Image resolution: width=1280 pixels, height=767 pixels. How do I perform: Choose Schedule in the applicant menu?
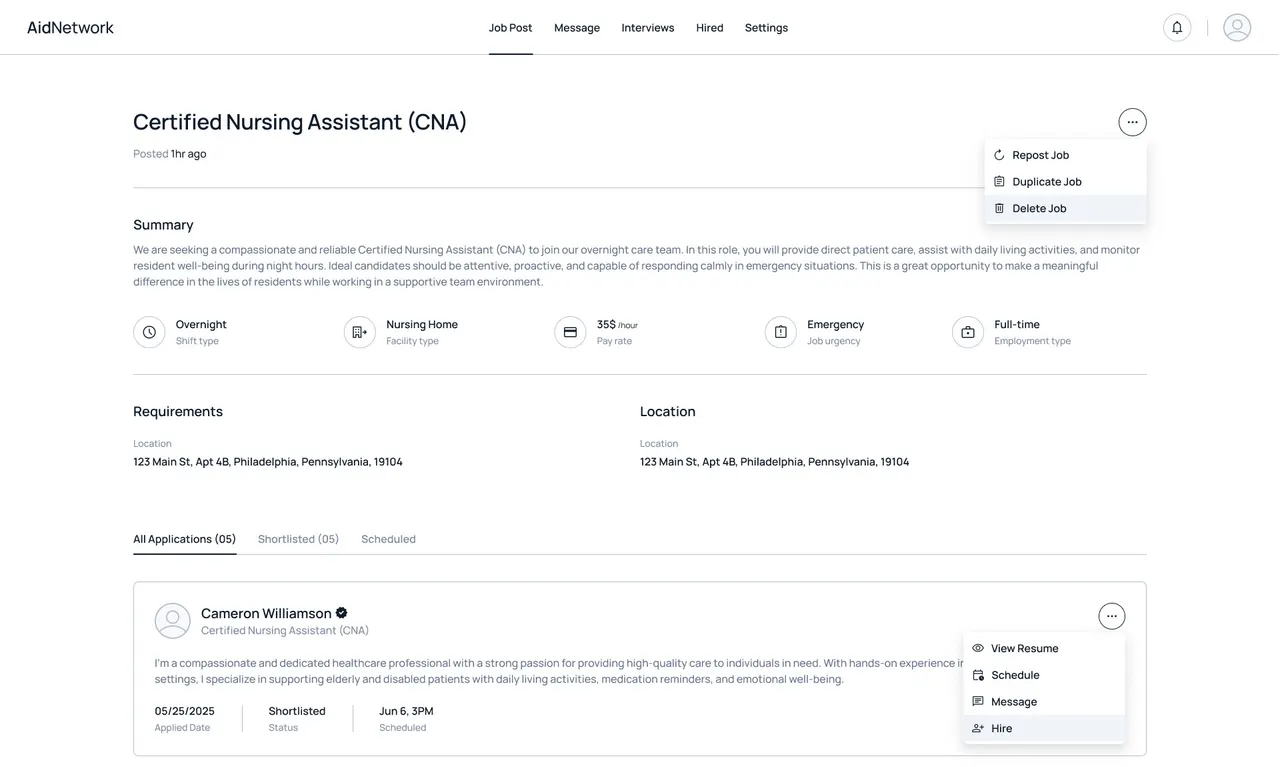tap(1044, 675)
